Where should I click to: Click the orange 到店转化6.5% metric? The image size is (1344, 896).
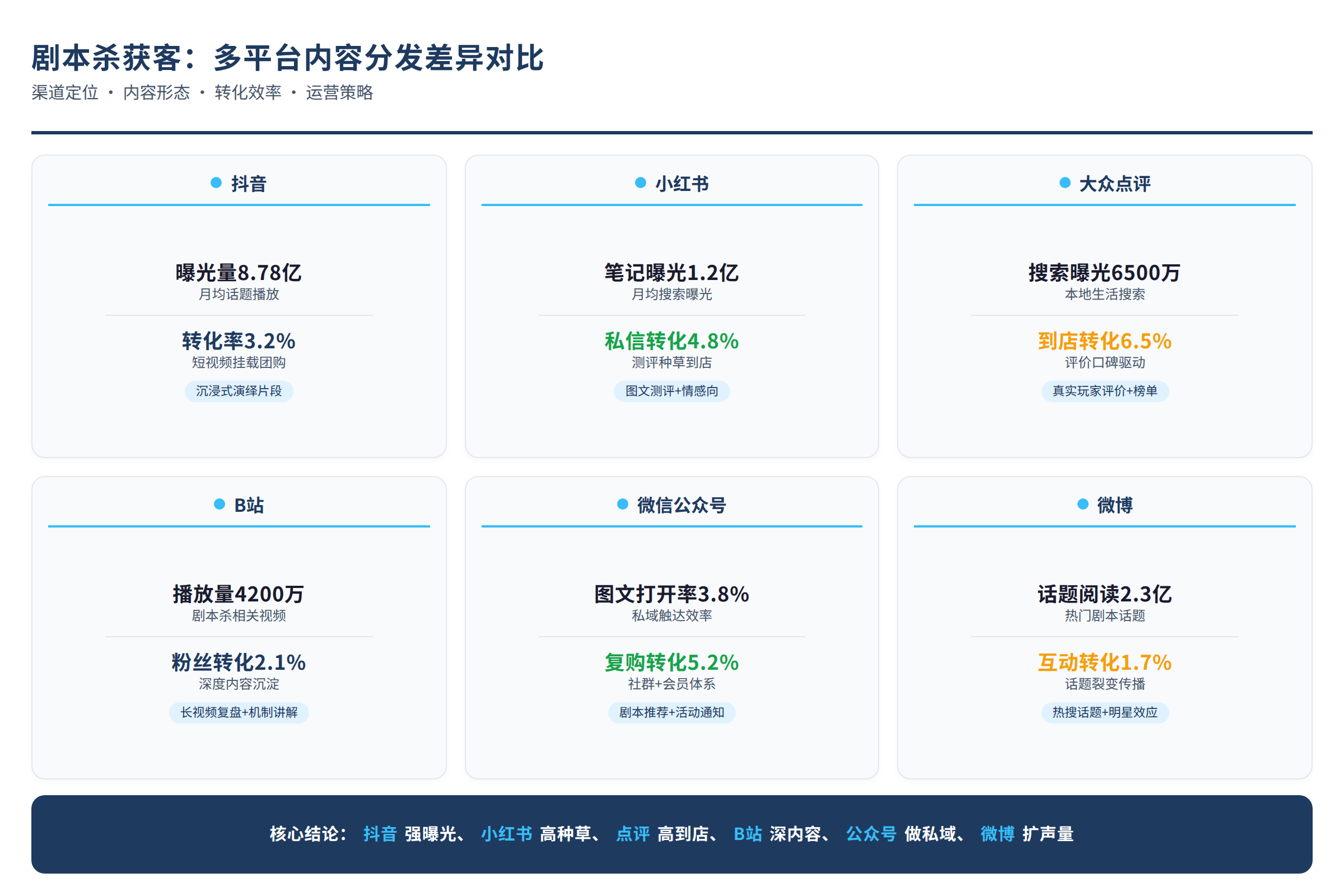coord(1105,341)
